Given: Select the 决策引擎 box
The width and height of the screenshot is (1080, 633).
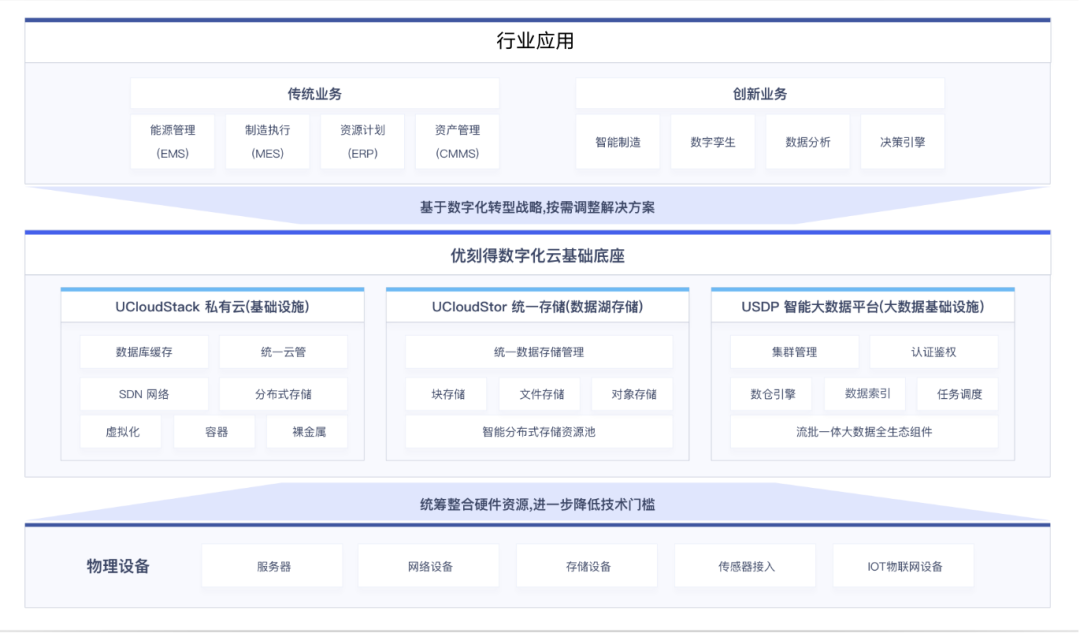Looking at the screenshot, I should tap(902, 142).
